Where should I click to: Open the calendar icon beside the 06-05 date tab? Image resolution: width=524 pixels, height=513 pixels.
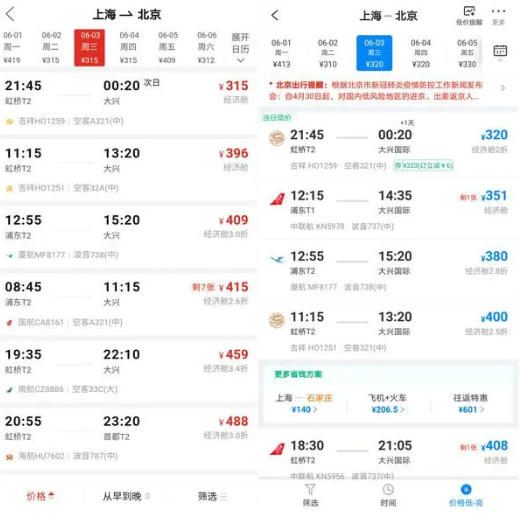click(x=500, y=51)
